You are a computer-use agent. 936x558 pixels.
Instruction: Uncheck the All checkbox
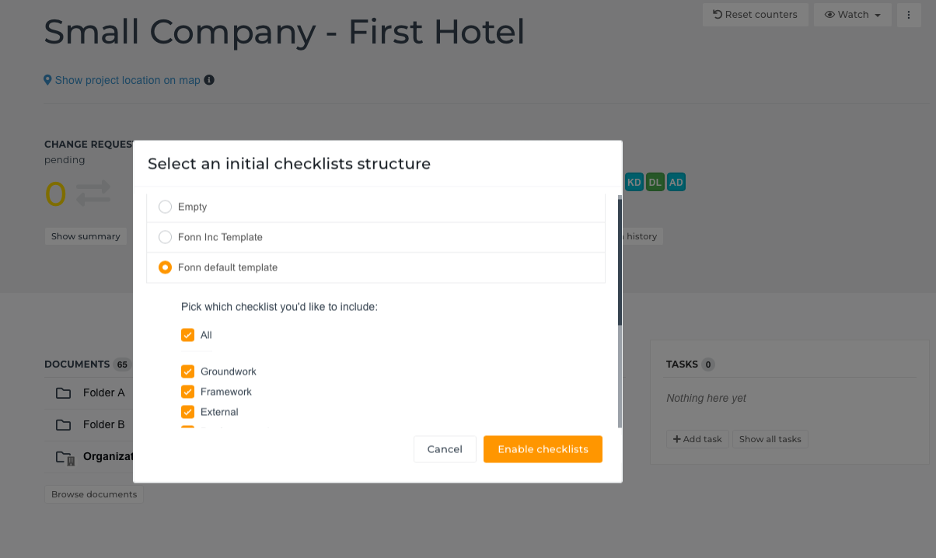coord(187,335)
